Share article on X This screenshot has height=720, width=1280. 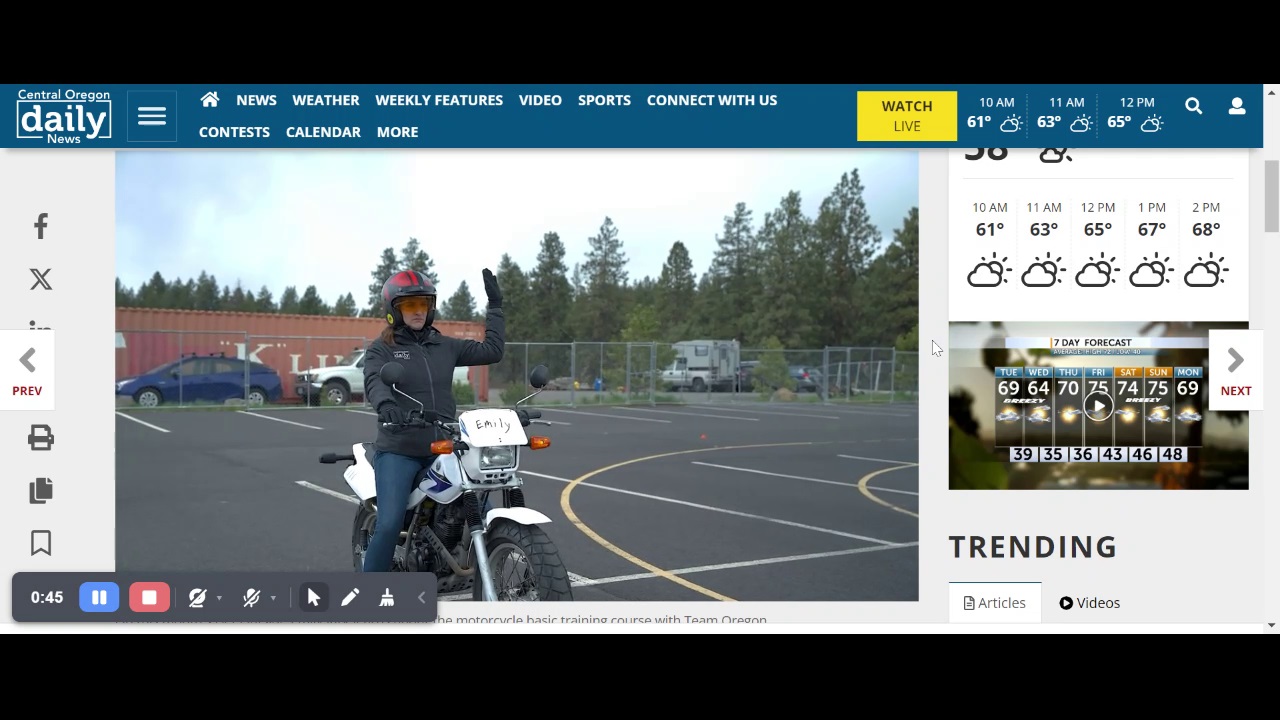[41, 279]
